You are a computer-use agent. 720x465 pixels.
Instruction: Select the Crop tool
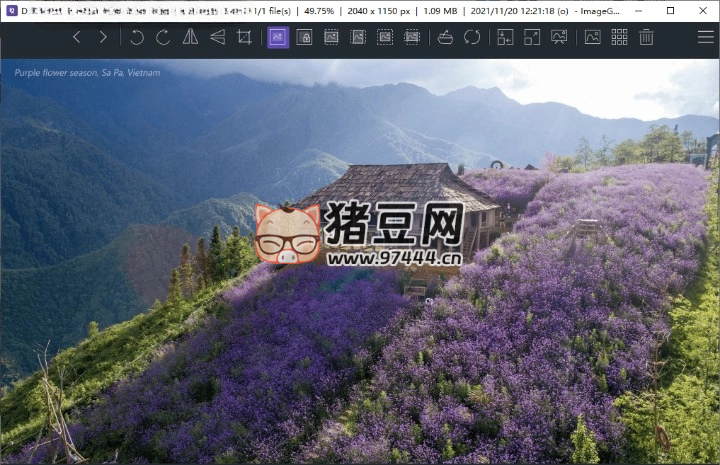point(244,37)
